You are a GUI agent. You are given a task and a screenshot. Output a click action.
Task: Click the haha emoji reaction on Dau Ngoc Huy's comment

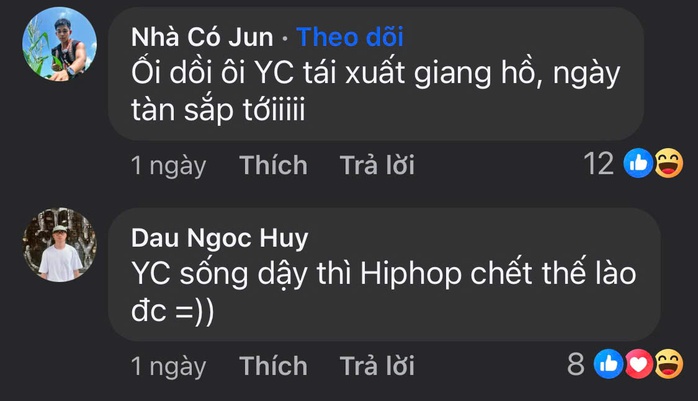666,365
